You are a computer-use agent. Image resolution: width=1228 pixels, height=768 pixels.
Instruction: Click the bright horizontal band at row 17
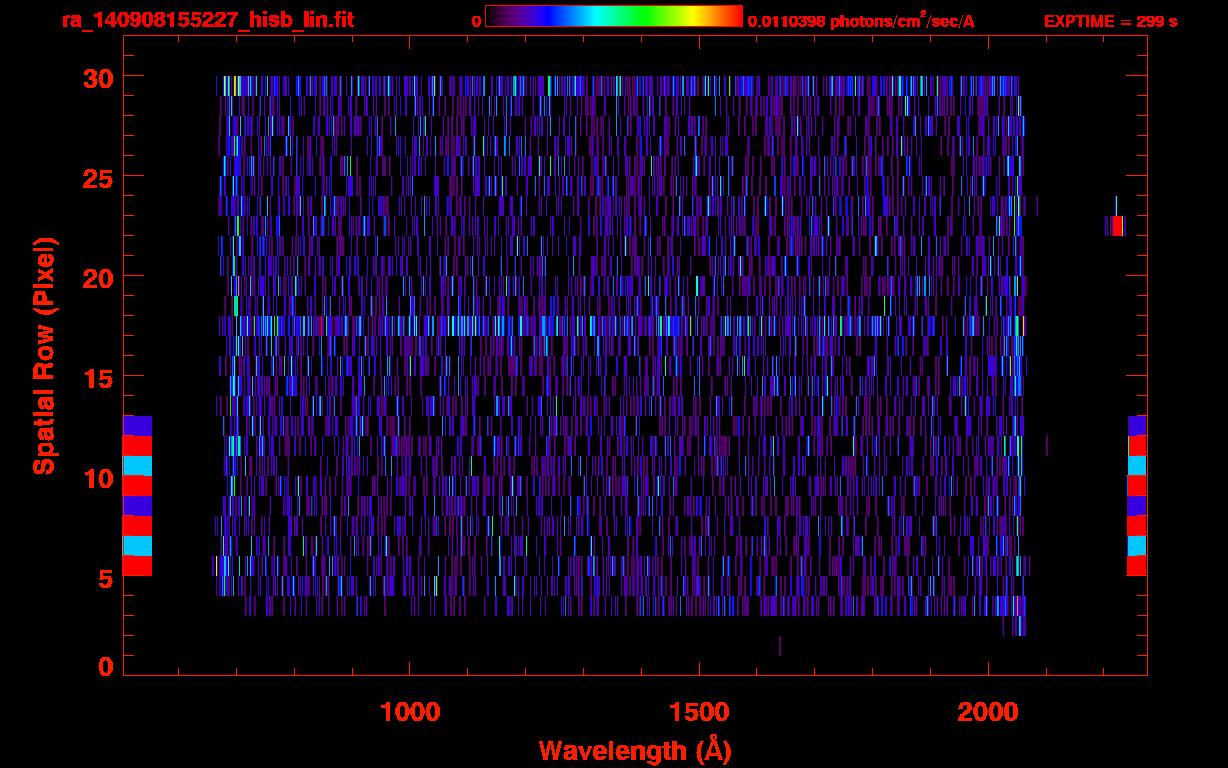[x=620, y=326]
